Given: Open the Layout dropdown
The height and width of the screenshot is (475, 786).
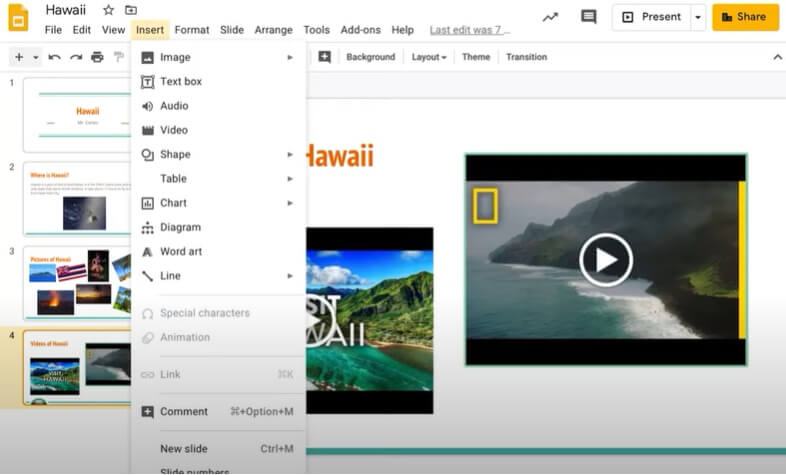Looking at the screenshot, I should [429, 57].
